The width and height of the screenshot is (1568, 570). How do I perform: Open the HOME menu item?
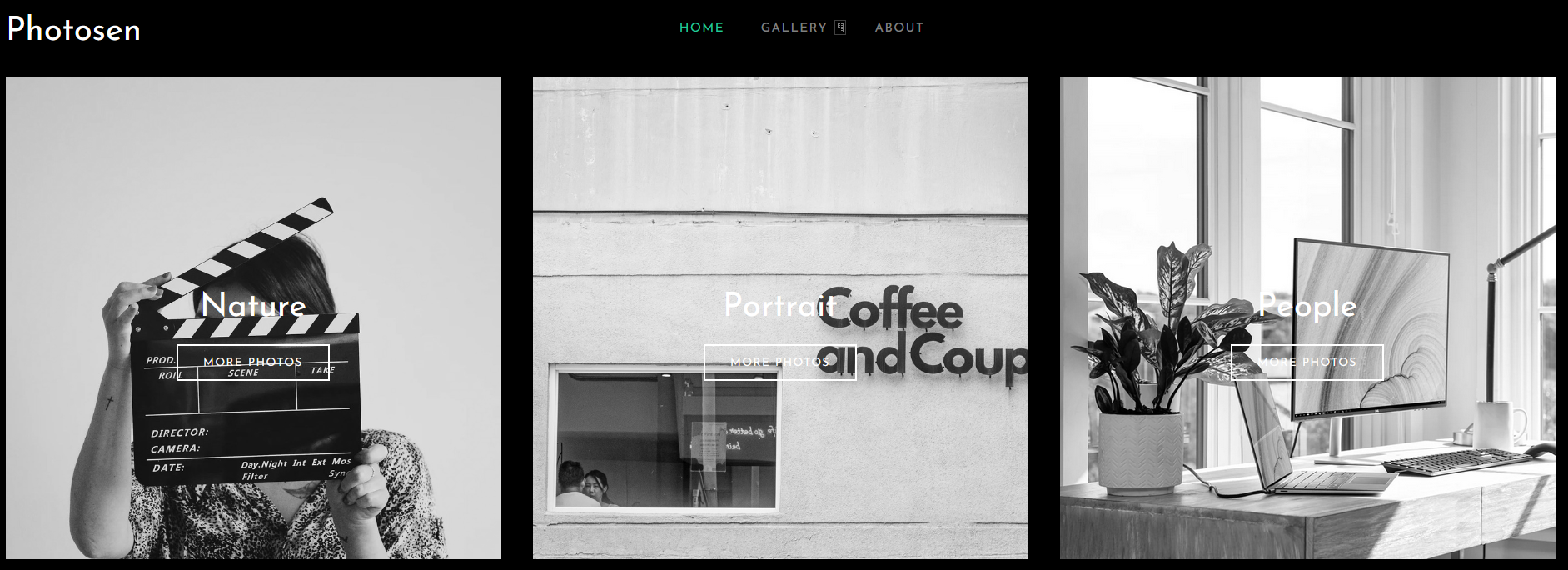(701, 27)
